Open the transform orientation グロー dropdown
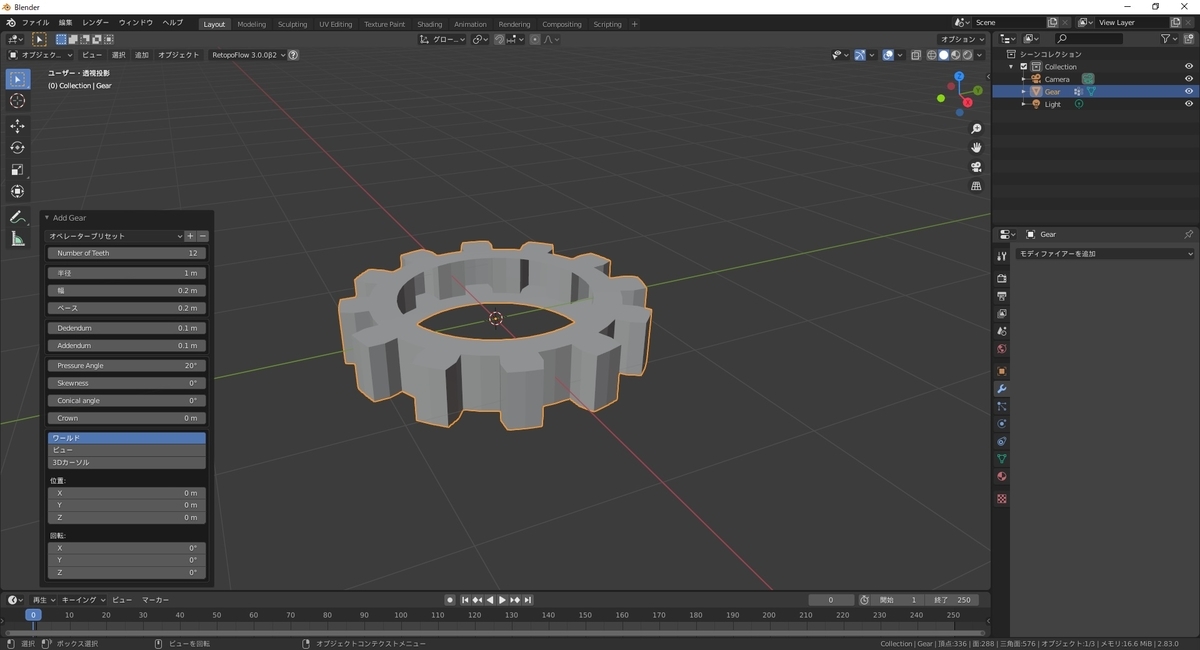Screen dimensions: 1200x650 (x=443, y=39)
